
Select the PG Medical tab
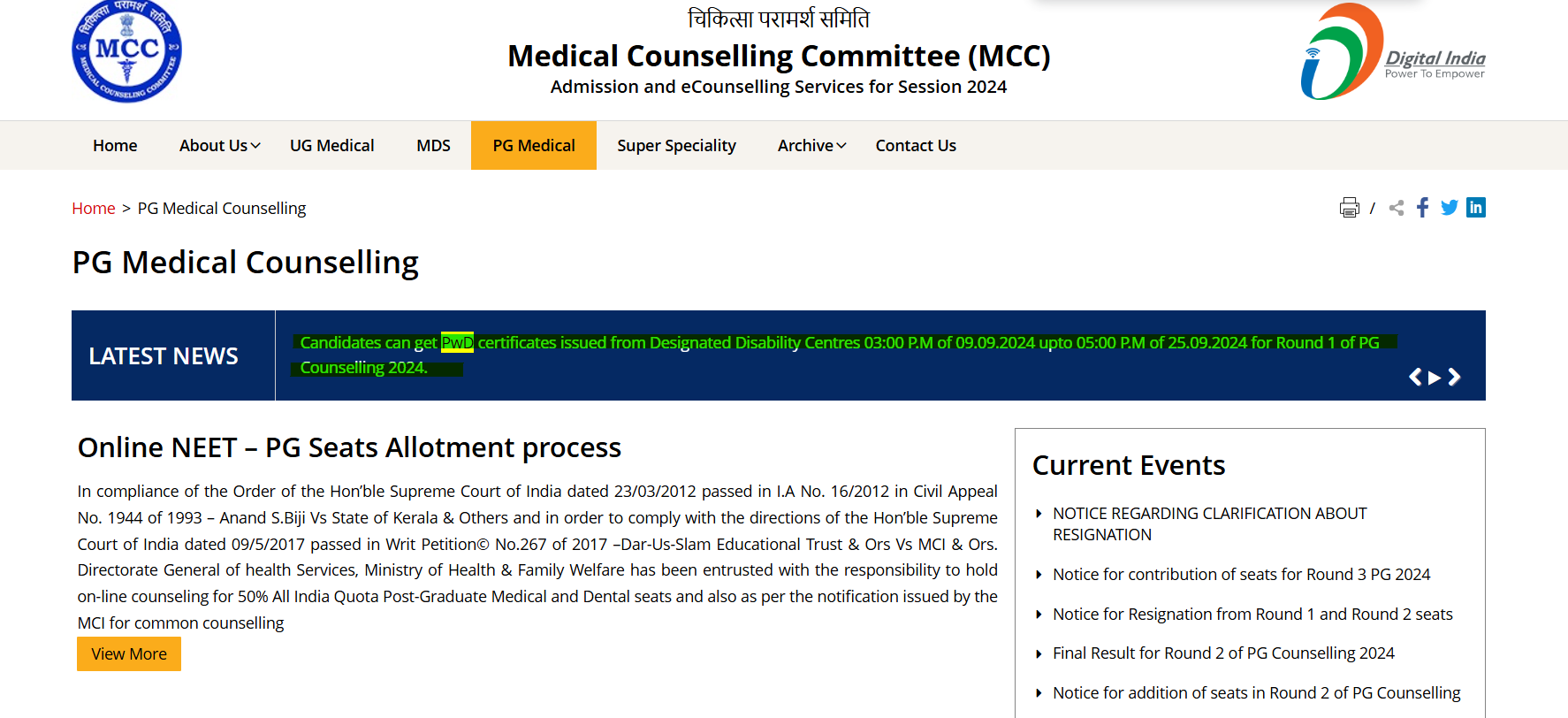point(534,146)
